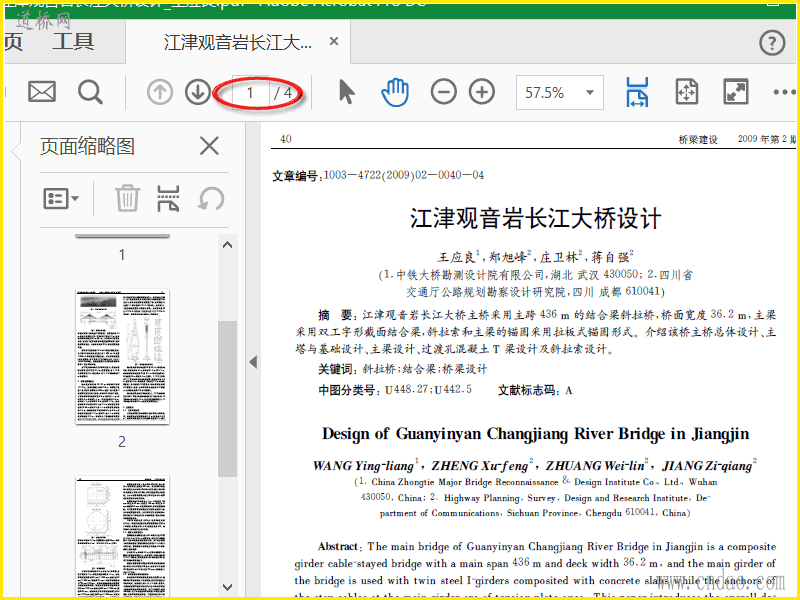Open the help question mark

(772, 43)
